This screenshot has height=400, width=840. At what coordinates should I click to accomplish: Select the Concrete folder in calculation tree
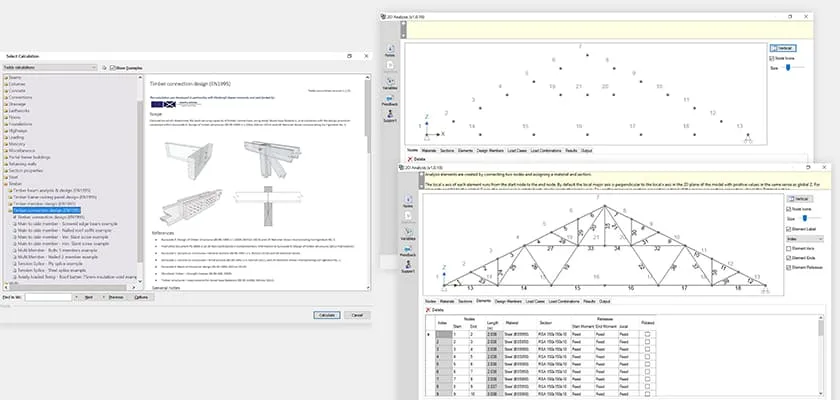click(16, 90)
